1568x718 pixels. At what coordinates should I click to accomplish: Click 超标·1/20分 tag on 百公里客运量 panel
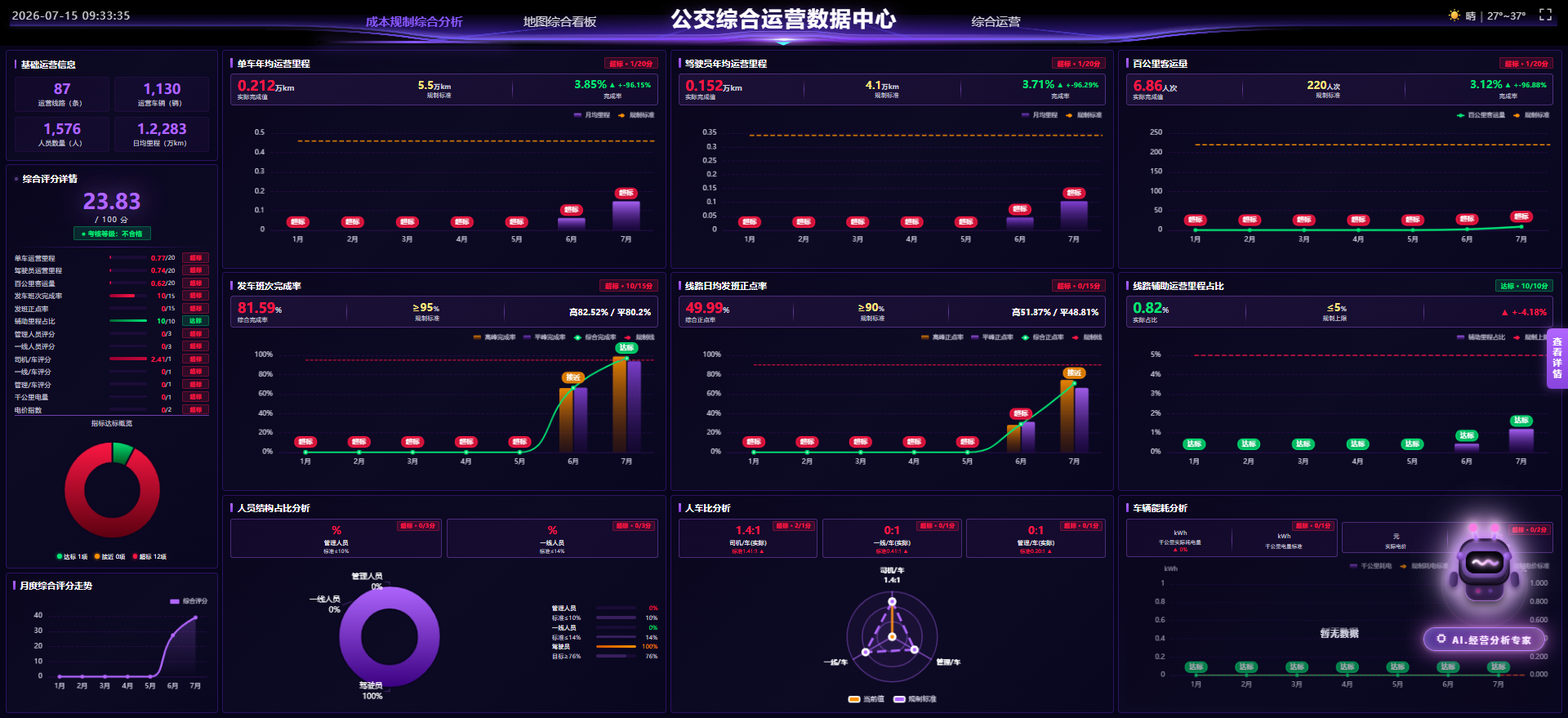pos(1526,64)
